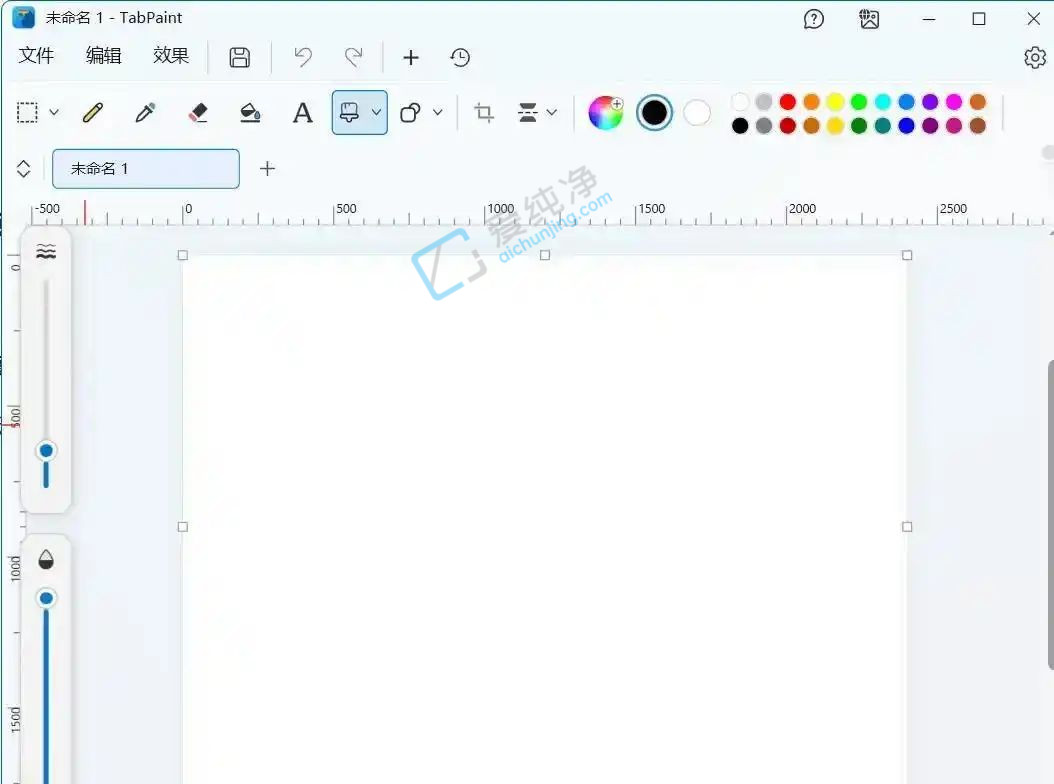Open the 效果 menu
Image resolution: width=1054 pixels, height=784 pixels.
171,56
